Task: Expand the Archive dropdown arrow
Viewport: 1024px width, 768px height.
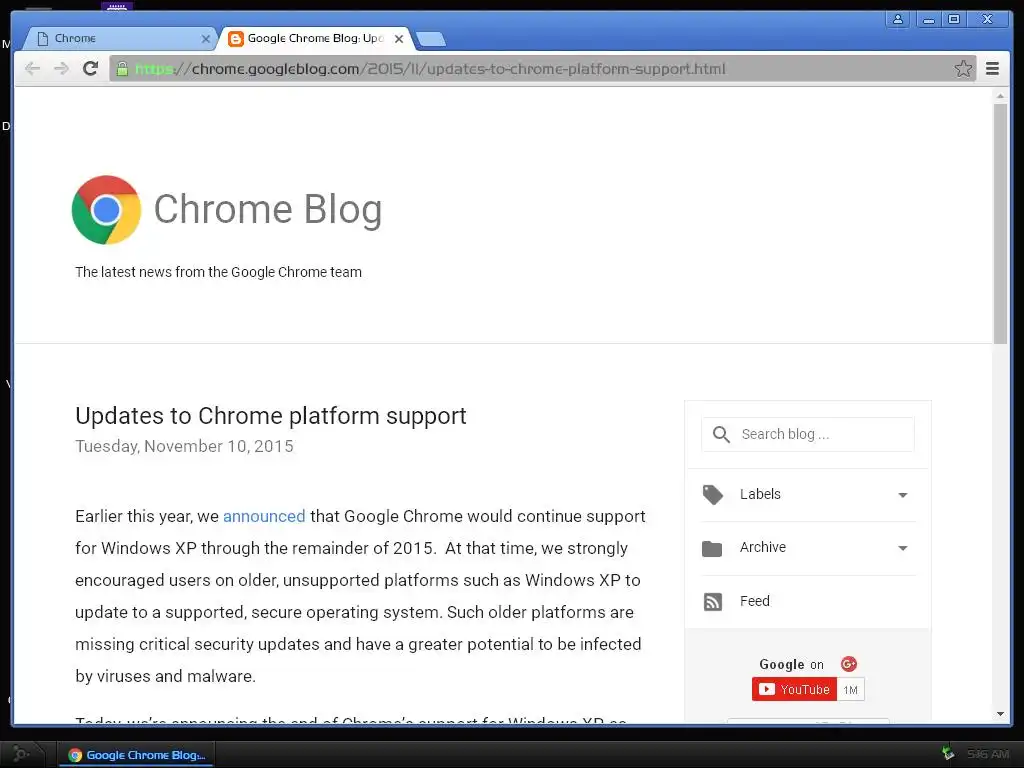Action: pyautogui.click(x=903, y=548)
